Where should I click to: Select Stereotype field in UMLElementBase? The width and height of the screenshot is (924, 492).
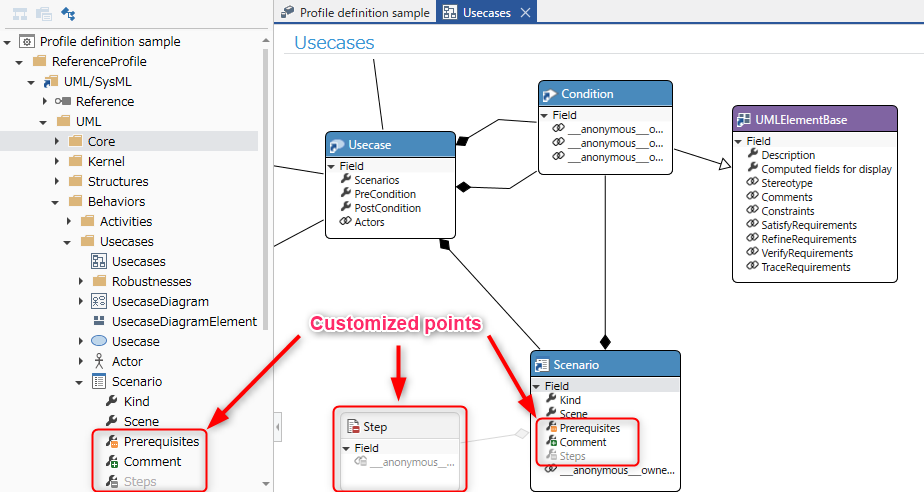click(x=787, y=183)
